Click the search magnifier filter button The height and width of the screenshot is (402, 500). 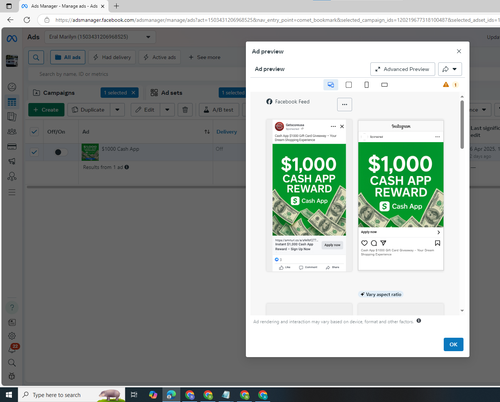[36, 57]
